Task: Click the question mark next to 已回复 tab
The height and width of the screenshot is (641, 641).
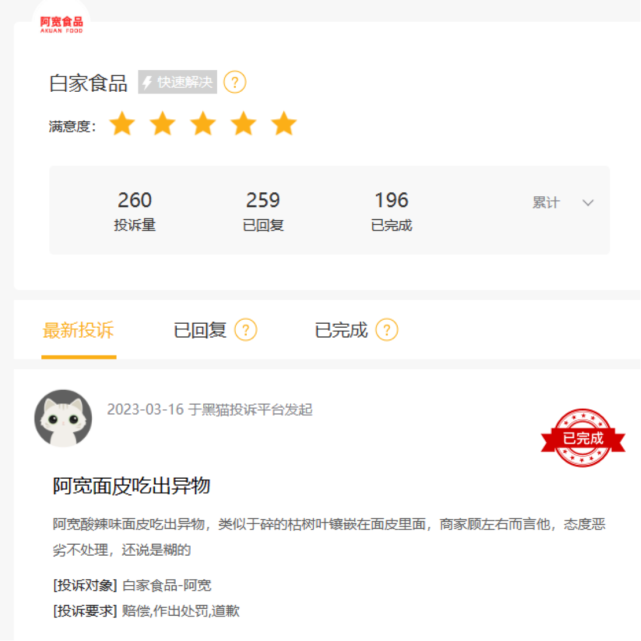Action: pyautogui.click(x=246, y=330)
